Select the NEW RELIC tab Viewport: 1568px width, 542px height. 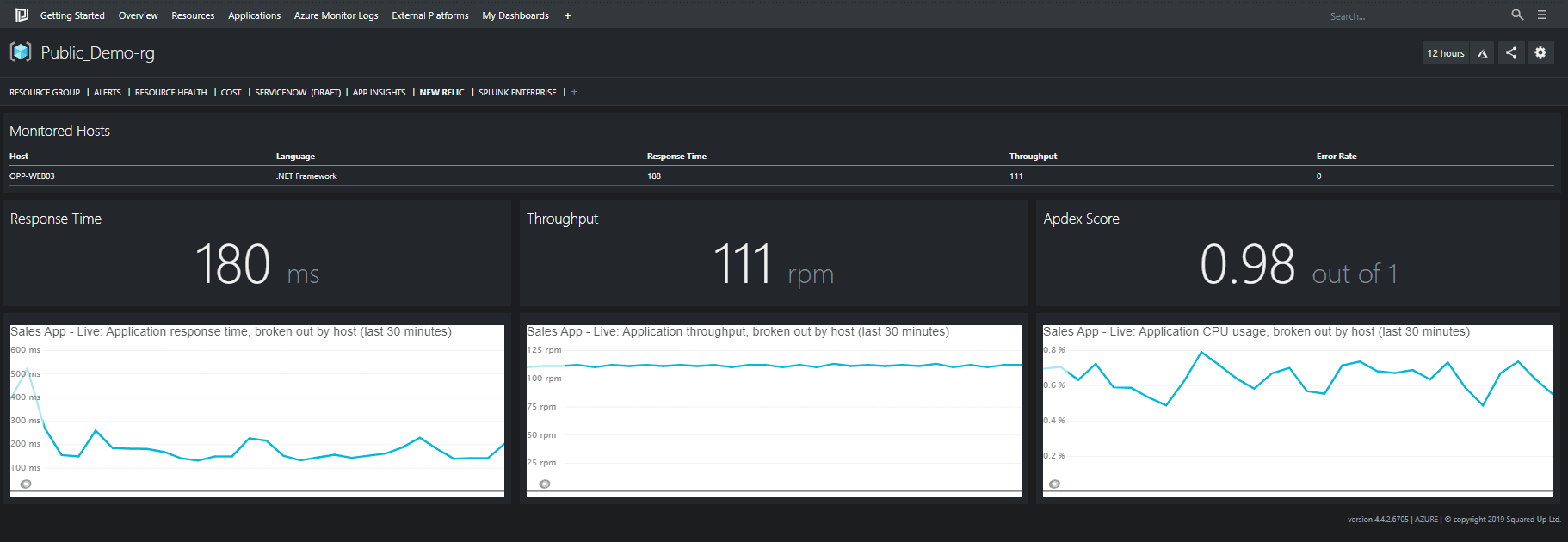[x=441, y=92]
